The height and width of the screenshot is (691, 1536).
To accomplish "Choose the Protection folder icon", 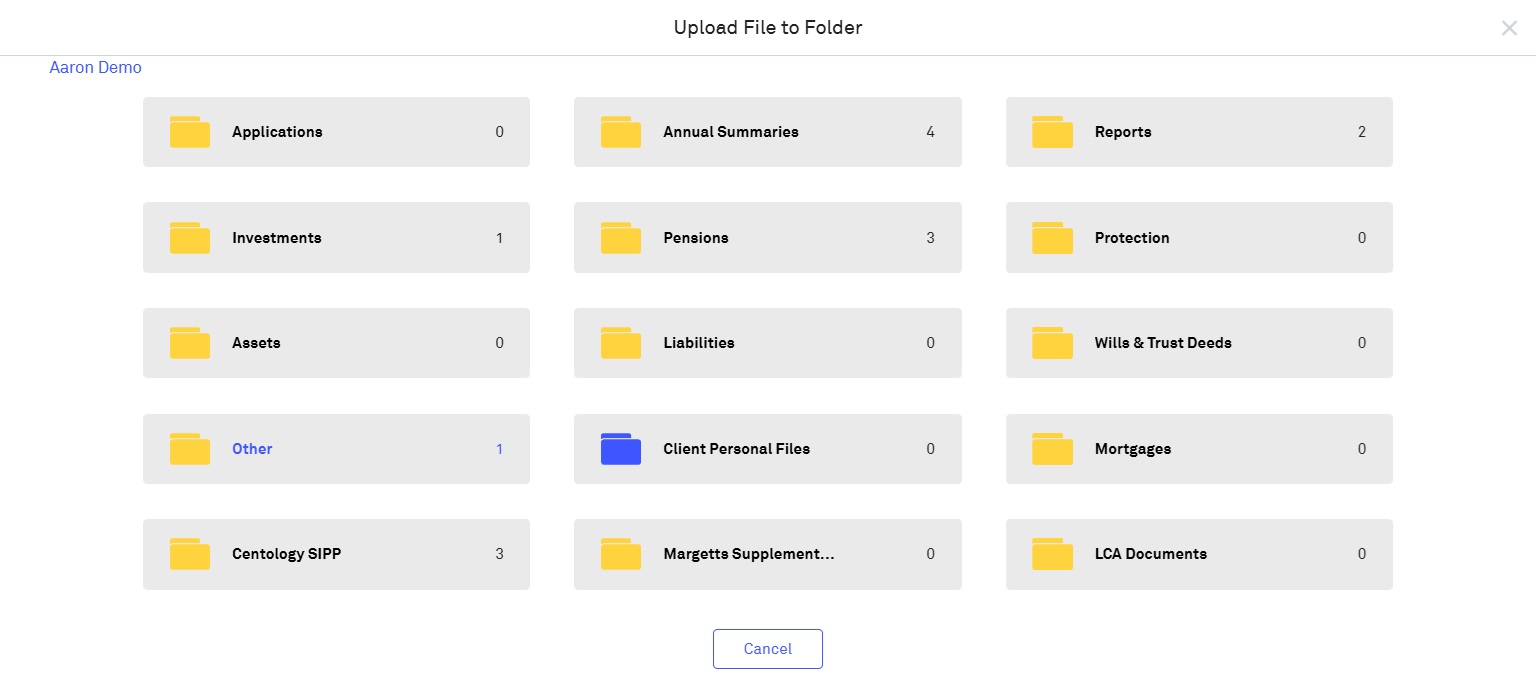I will click(x=1052, y=238).
